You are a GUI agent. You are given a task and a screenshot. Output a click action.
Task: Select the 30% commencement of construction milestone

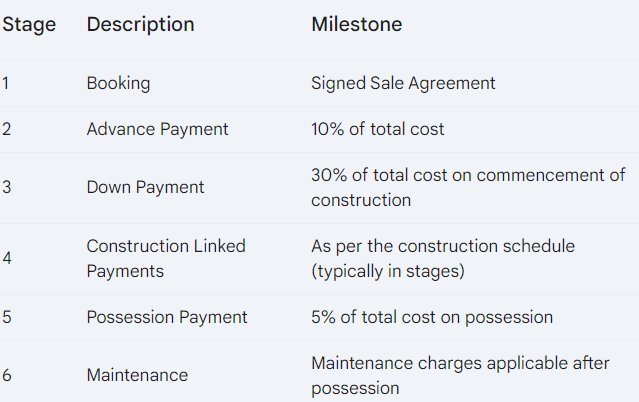[468, 188]
